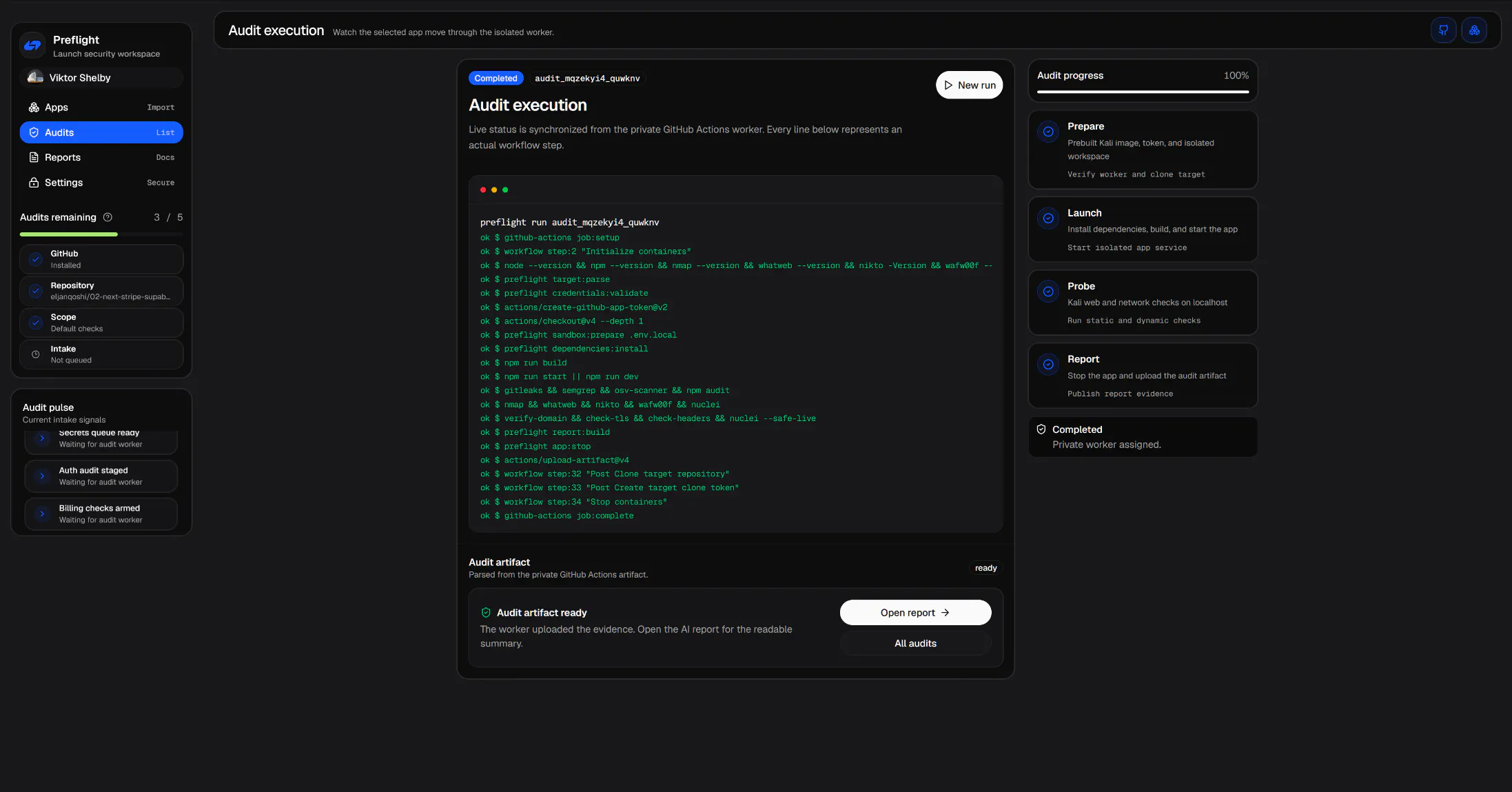This screenshot has height=792, width=1512.
Task: Click the All audits button
Action: [x=915, y=643]
